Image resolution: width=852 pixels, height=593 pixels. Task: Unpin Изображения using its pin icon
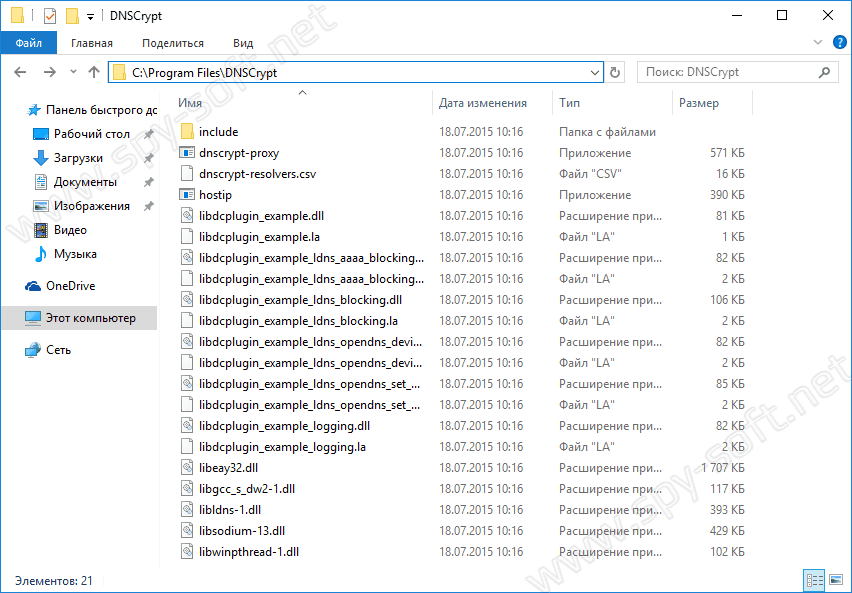148,206
